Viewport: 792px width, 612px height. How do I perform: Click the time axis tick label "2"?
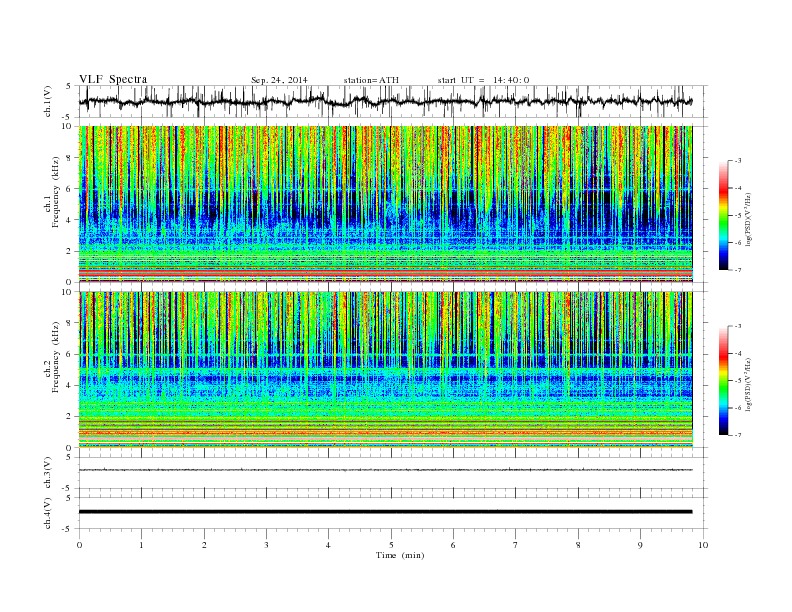tap(204, 545)
